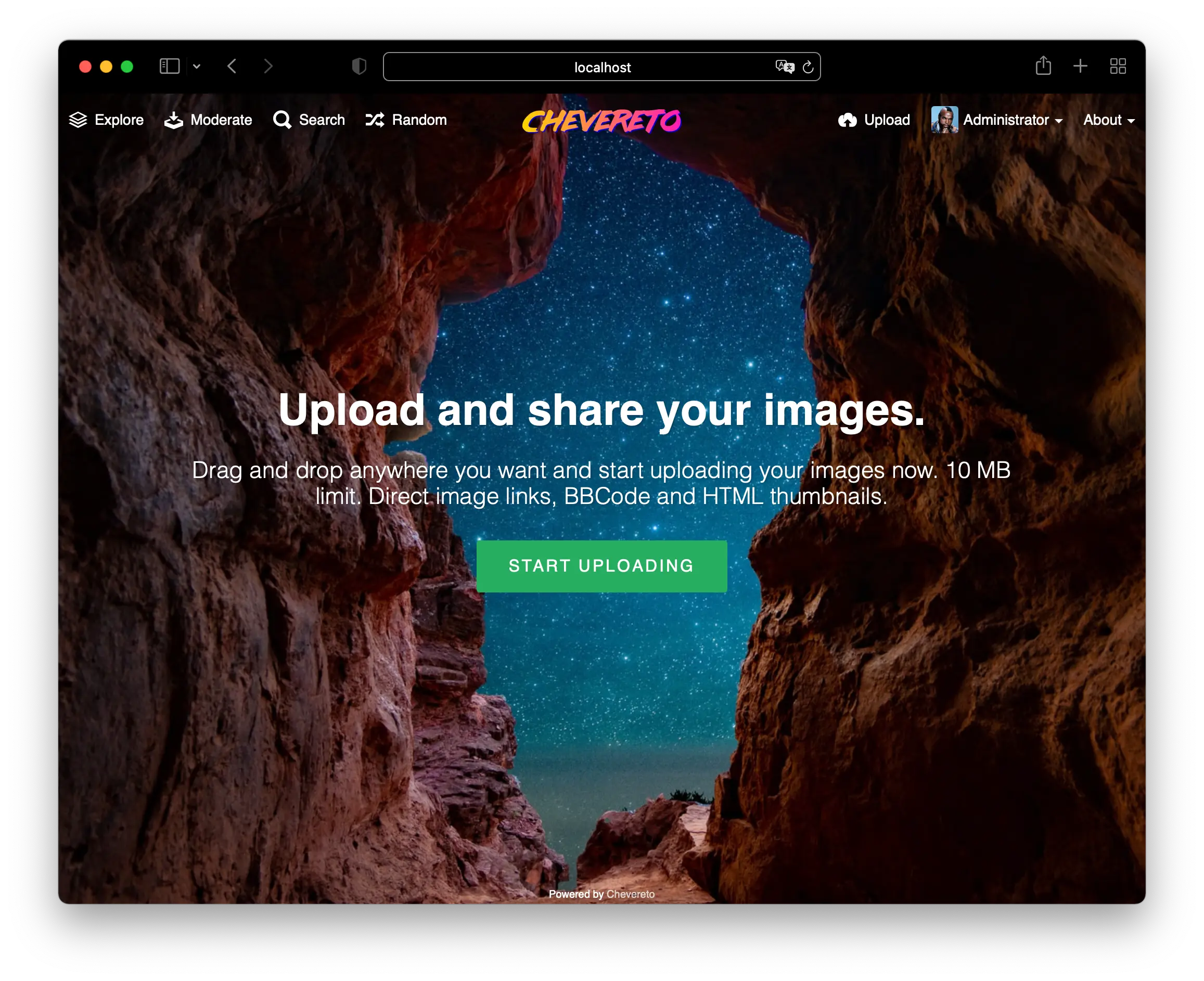Open a new tab with plus
Screen dimensions: 1204x981
click(1080, 66)
